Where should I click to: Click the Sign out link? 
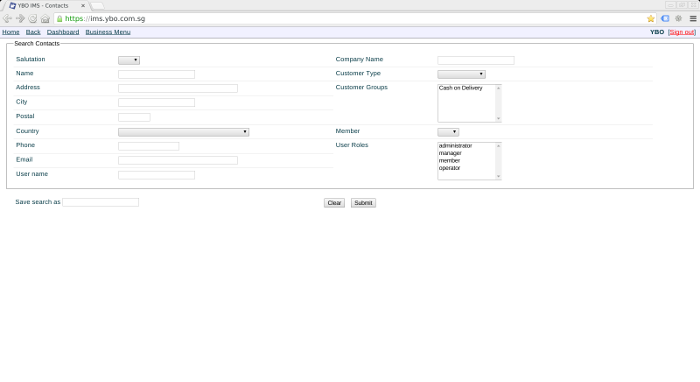(682, 32)
